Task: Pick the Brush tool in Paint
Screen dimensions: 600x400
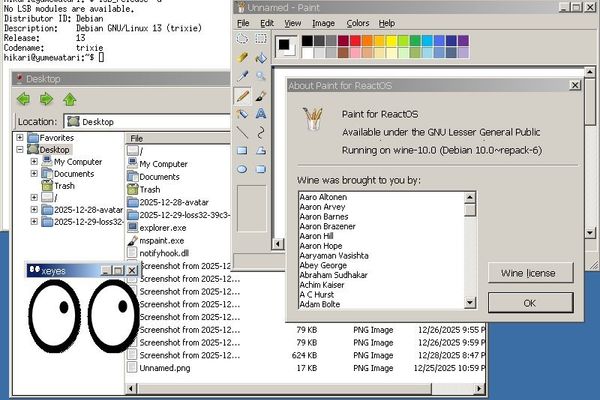Action: 261,95
